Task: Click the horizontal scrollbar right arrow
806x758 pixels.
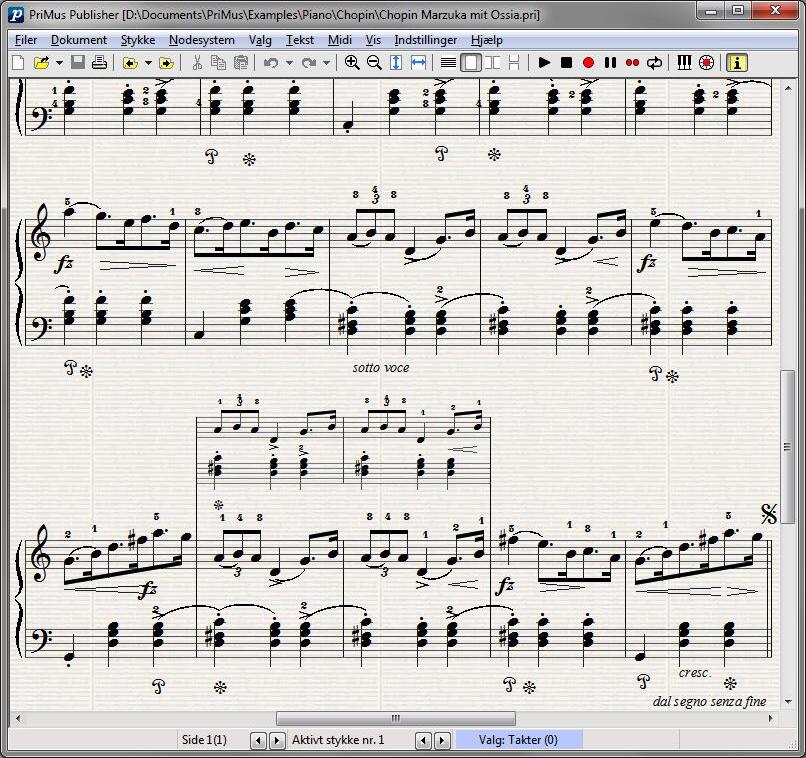Action: tap(770, 718)
